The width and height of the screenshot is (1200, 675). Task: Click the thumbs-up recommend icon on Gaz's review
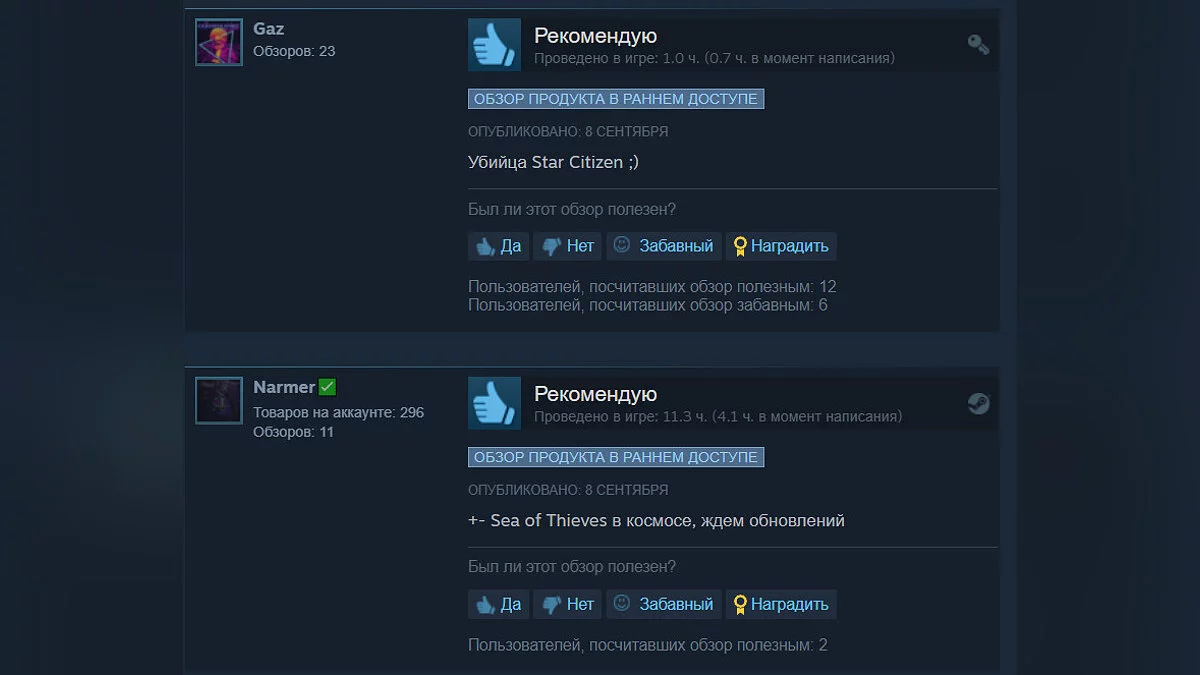(x=494, y=44)
